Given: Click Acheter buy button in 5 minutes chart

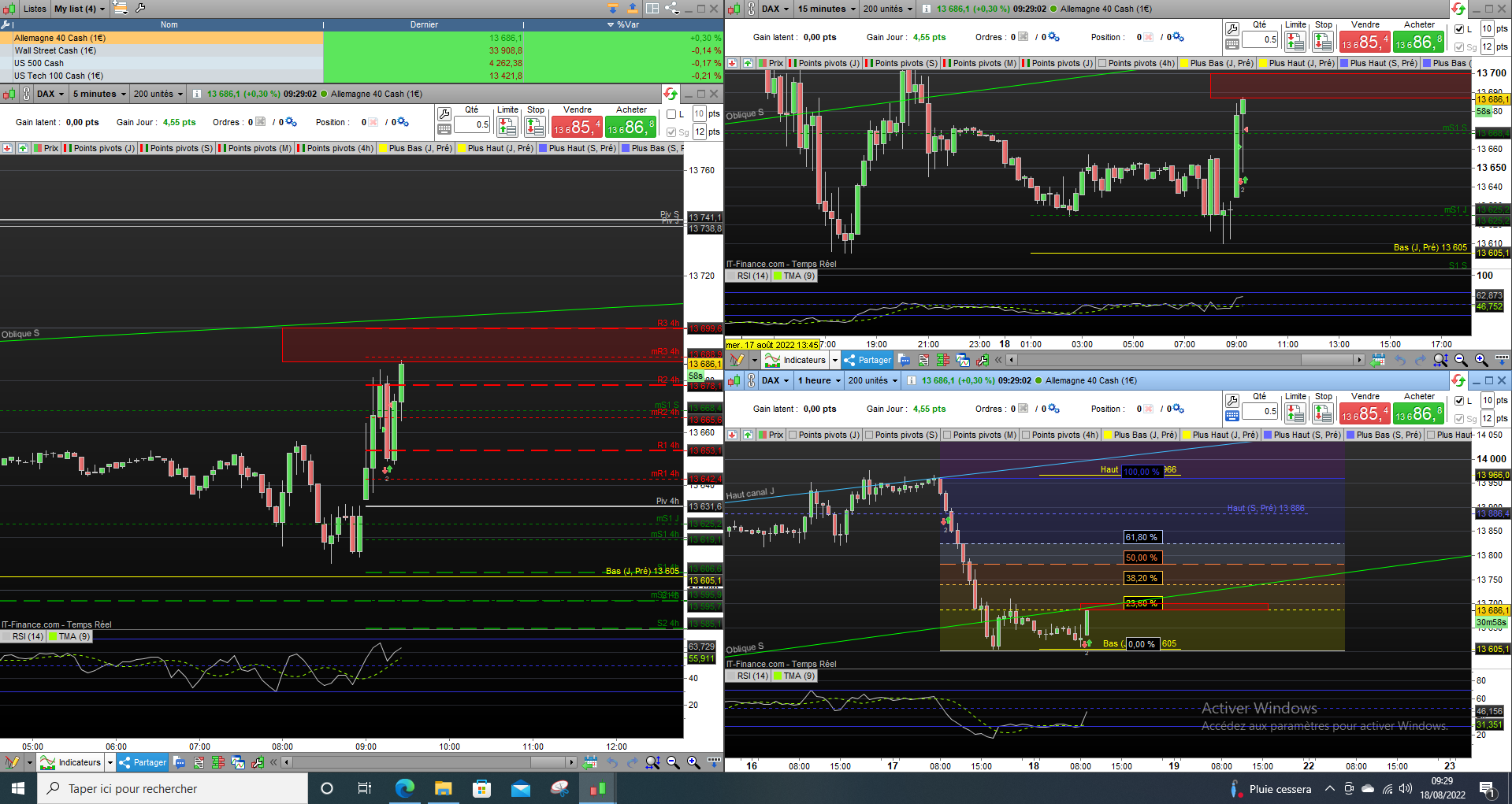Looking at the screenshot, I should tap(631, 127).
